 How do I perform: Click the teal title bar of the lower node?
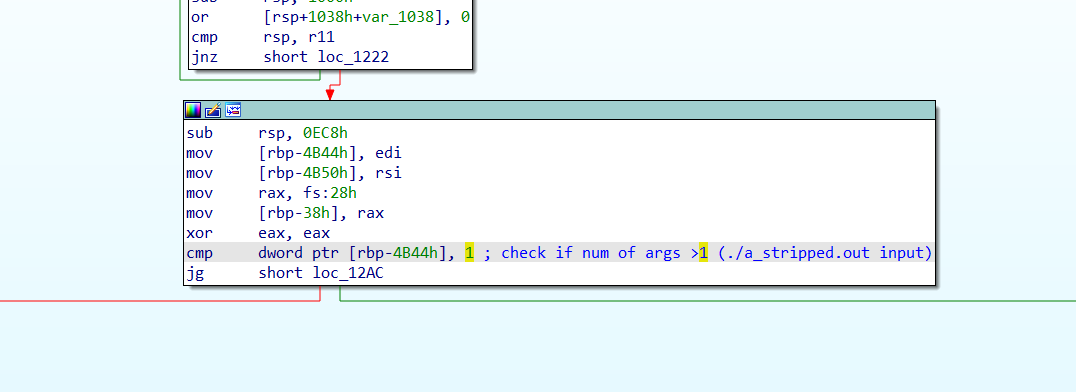tap(559, 110)
